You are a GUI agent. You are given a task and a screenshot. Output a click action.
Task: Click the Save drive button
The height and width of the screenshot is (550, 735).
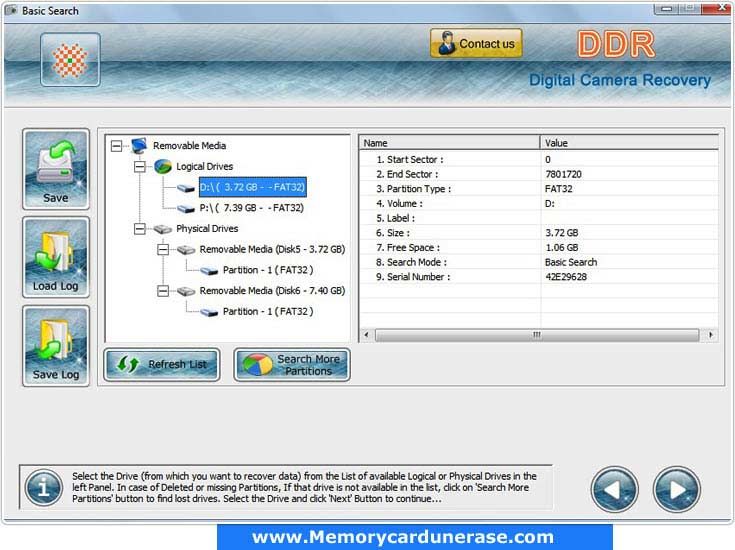coord(56,169)
